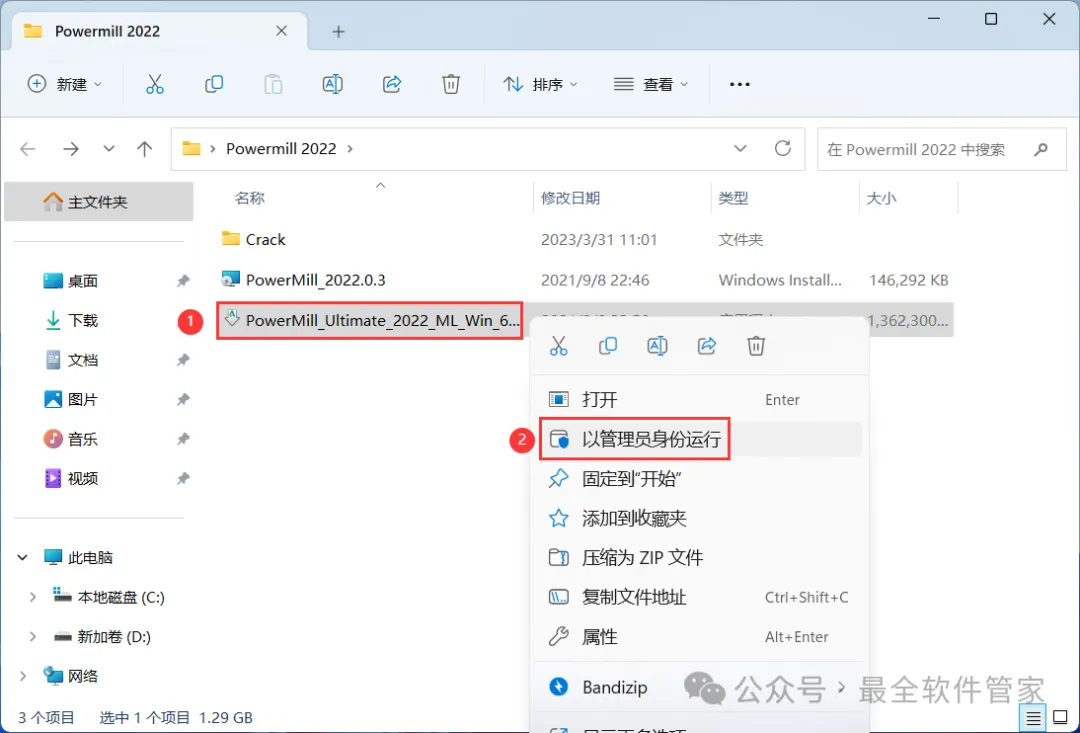Open the 新建 (New) dropdown
This screenshot has height=733, width=1080.
tap(65, 84)
